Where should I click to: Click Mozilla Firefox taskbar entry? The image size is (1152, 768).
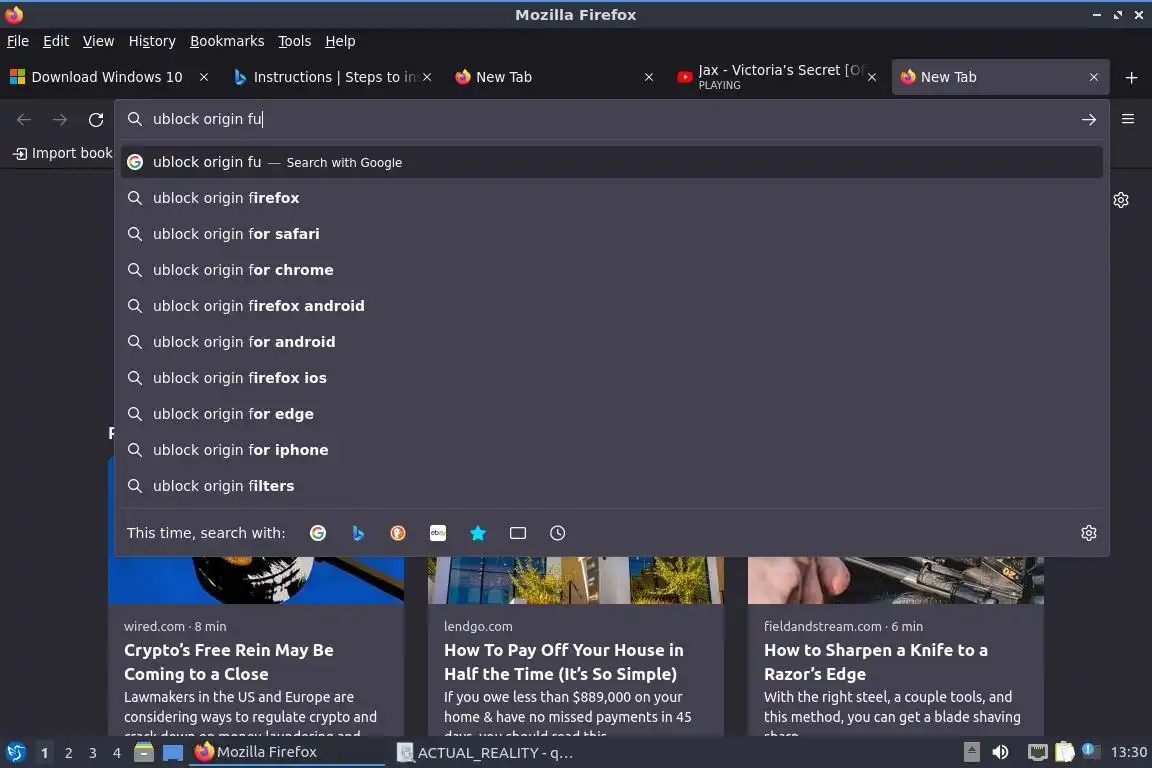[287, 753]
